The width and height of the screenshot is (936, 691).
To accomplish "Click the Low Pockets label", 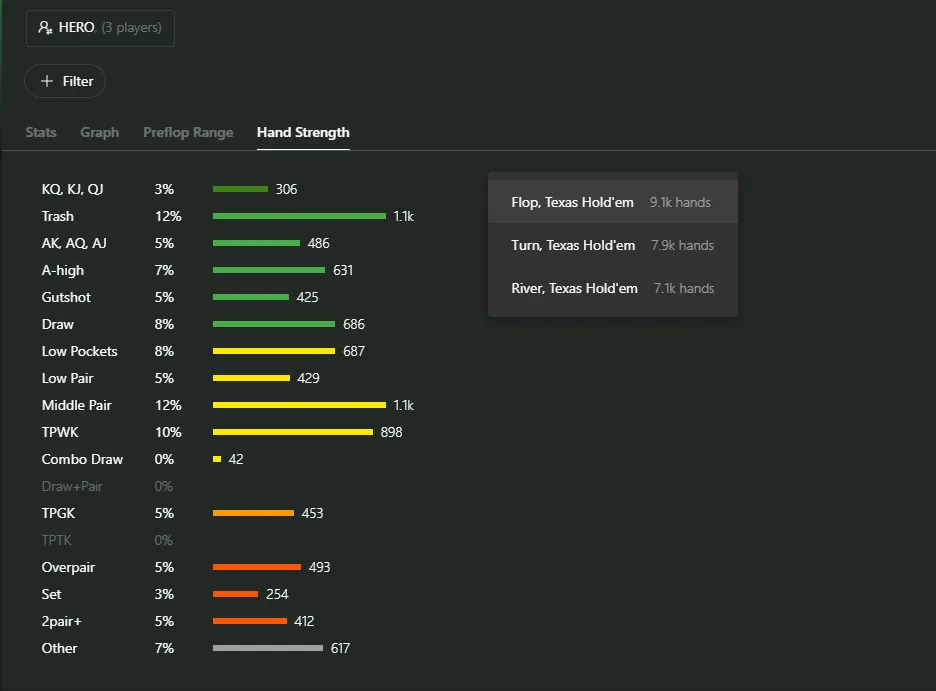I will [79, 351].
